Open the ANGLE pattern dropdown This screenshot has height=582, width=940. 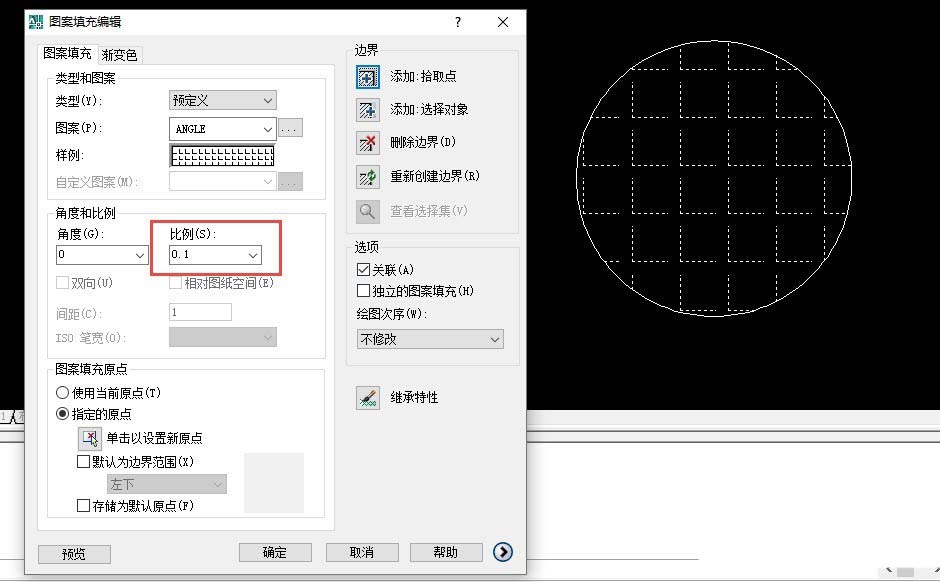tap(269, 128)
